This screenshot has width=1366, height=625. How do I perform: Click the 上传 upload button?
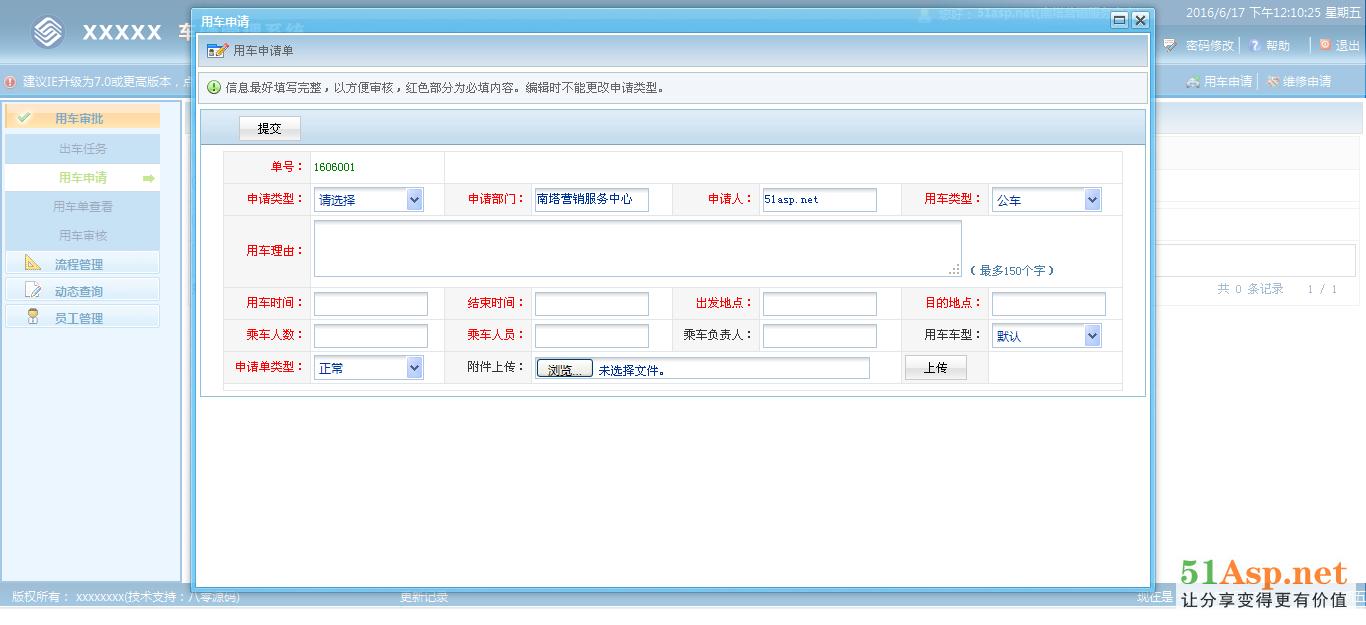coord(935,368)
